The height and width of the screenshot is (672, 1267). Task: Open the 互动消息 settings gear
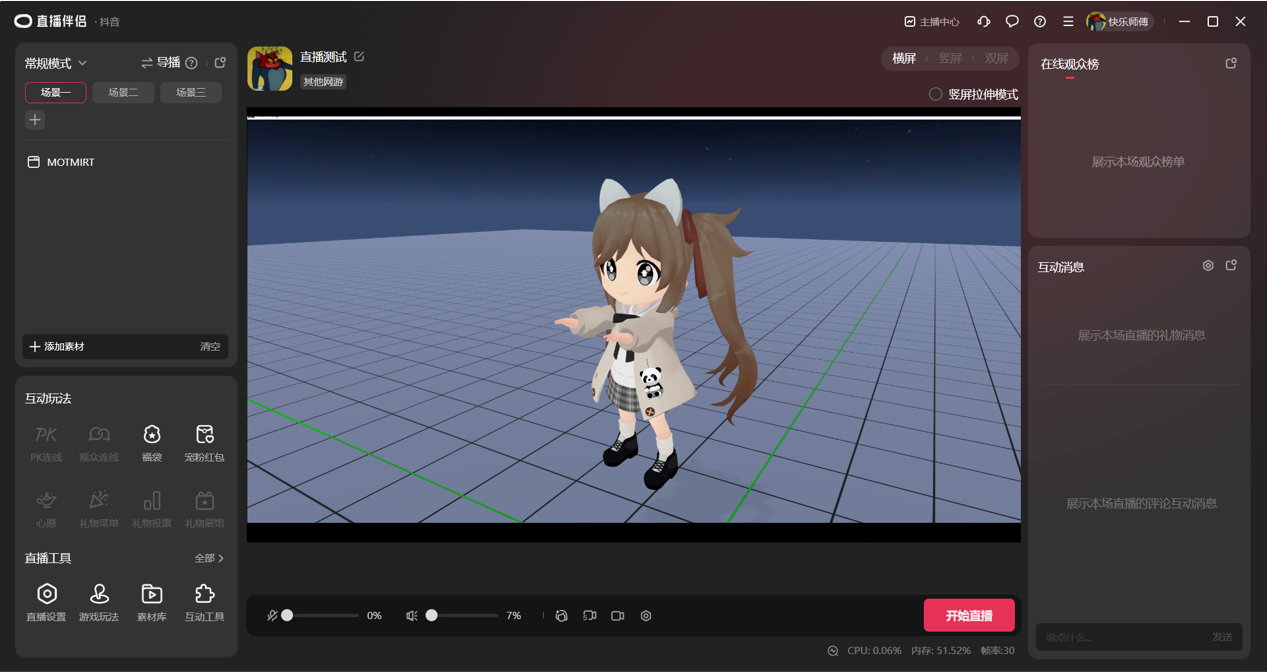pyautogui.click(x=1208, y=266)
